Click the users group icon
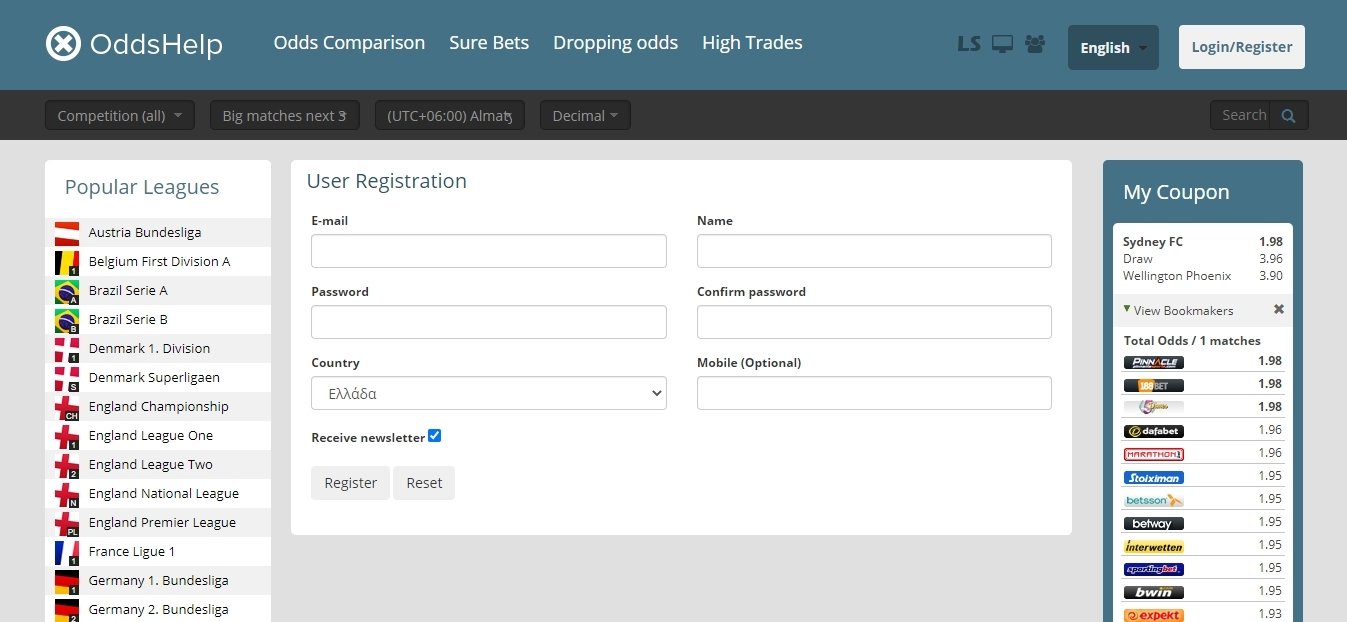 click(x=1035, y=44)
